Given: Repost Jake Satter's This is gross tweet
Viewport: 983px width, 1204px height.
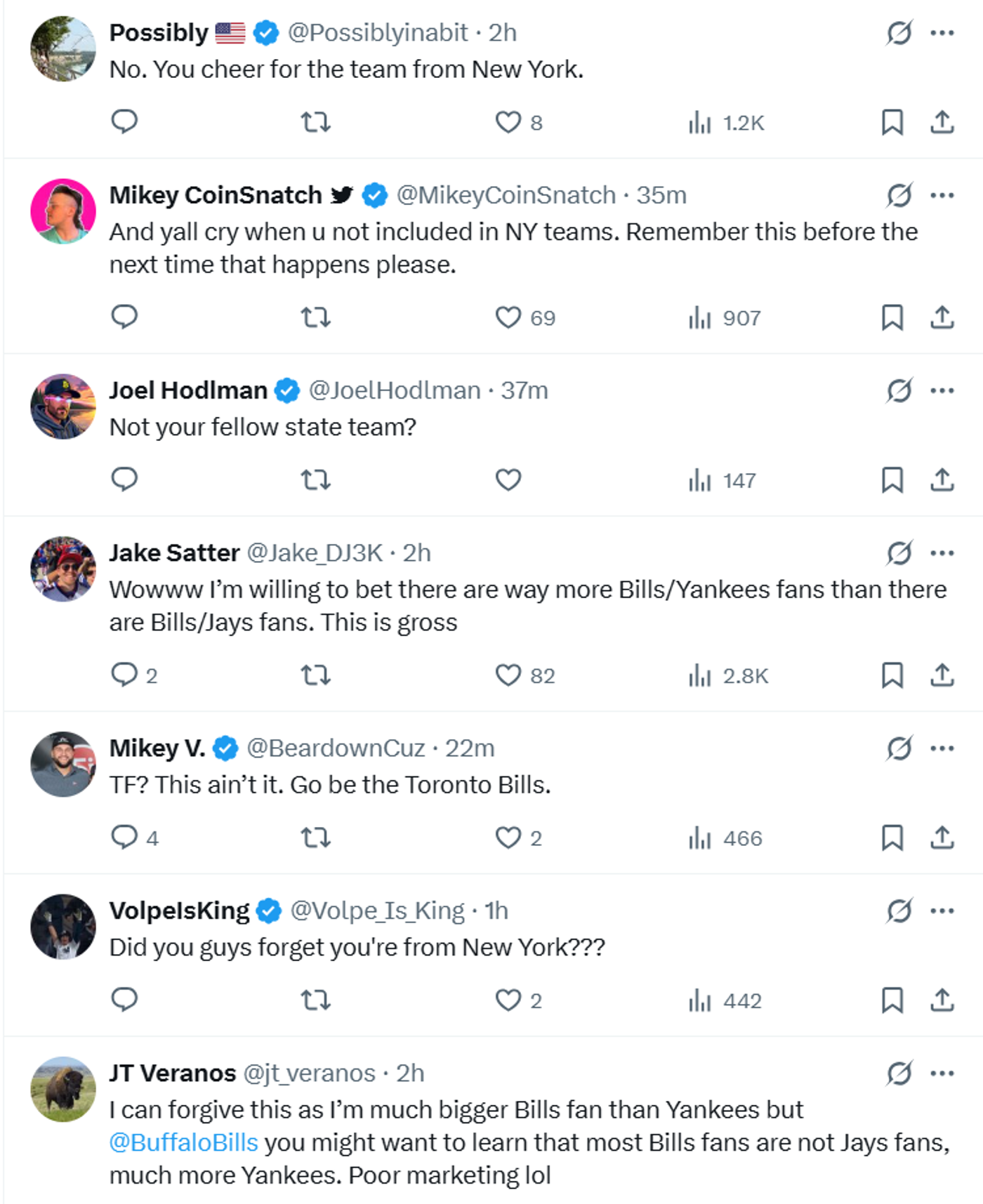Looking at the screenshot, I should 315,675.
